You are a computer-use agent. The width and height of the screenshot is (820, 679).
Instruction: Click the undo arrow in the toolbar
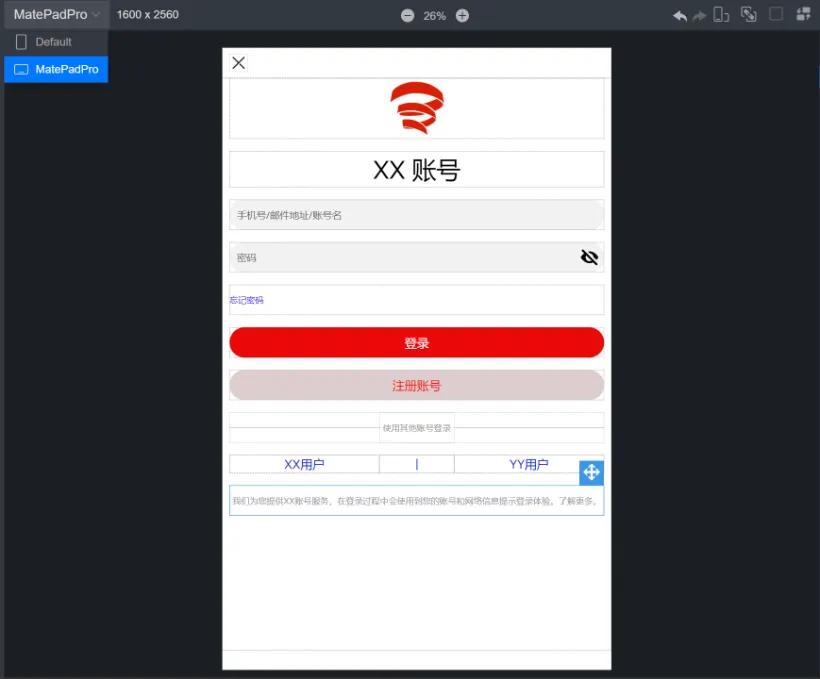679,14
